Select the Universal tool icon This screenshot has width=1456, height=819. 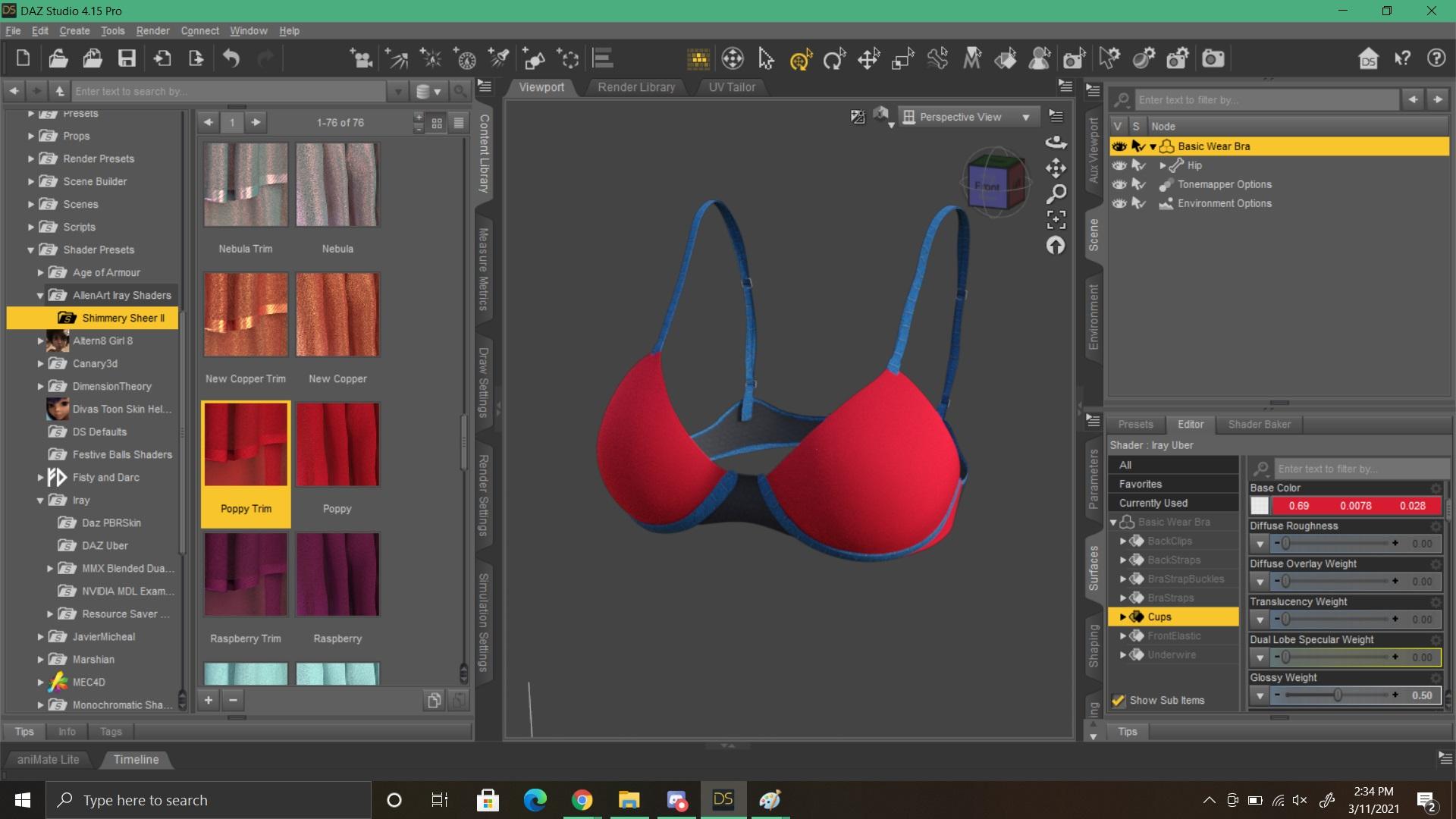pos(800,58)
